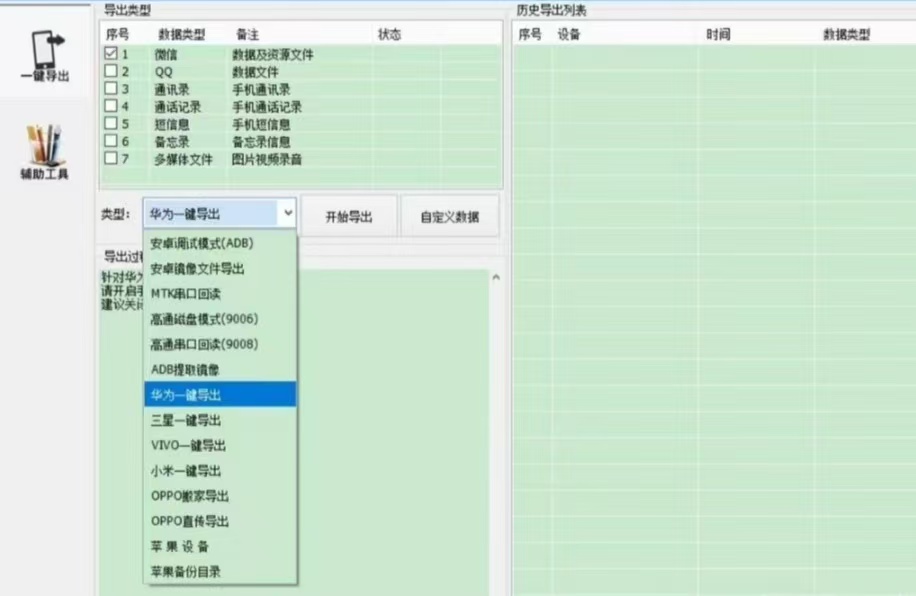Enable the QQ data checkbox

pos(111,72)
